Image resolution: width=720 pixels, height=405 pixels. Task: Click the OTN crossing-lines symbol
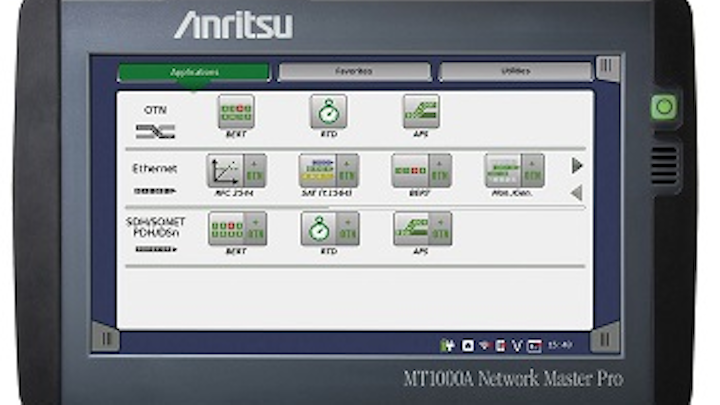(155, 132)
